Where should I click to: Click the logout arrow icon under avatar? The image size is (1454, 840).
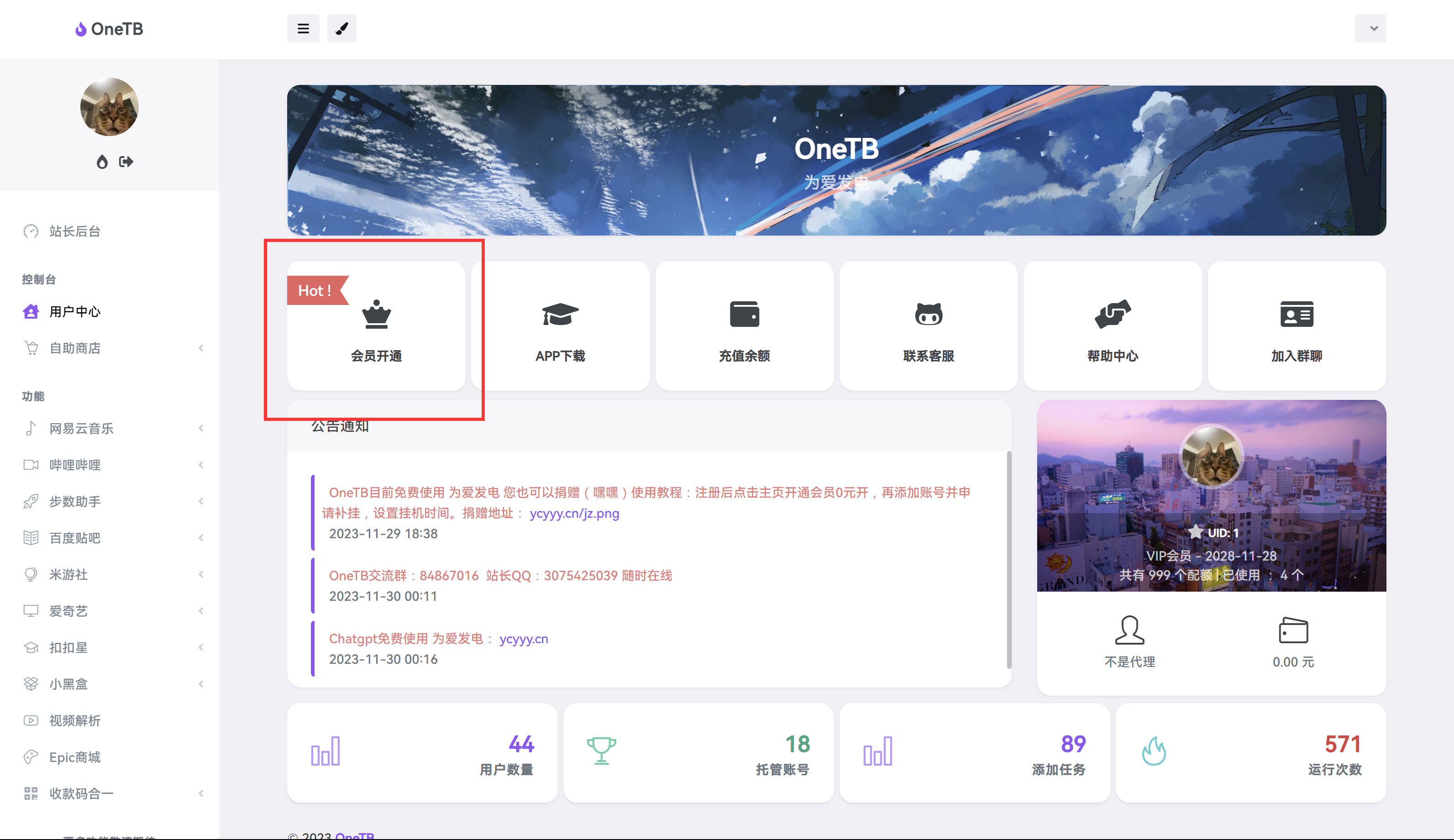click(126, 162)
